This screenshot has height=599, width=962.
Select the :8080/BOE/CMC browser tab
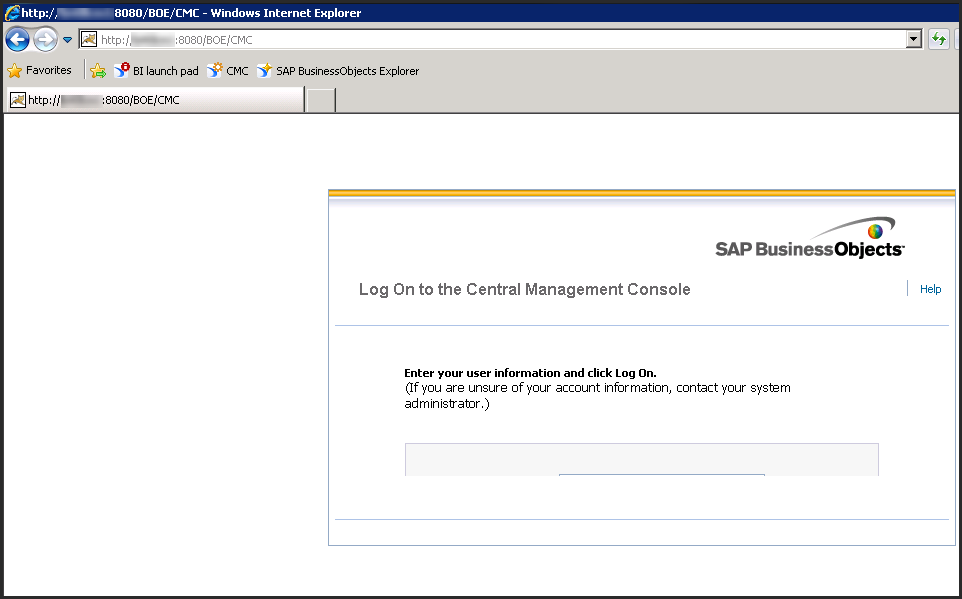point(156,100)
